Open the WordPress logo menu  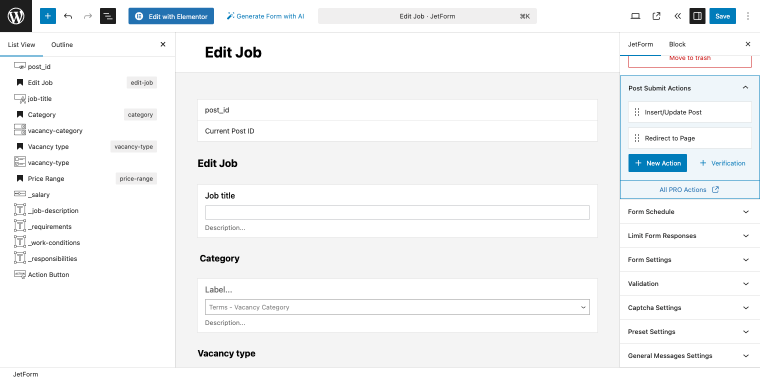coord(16,16)
